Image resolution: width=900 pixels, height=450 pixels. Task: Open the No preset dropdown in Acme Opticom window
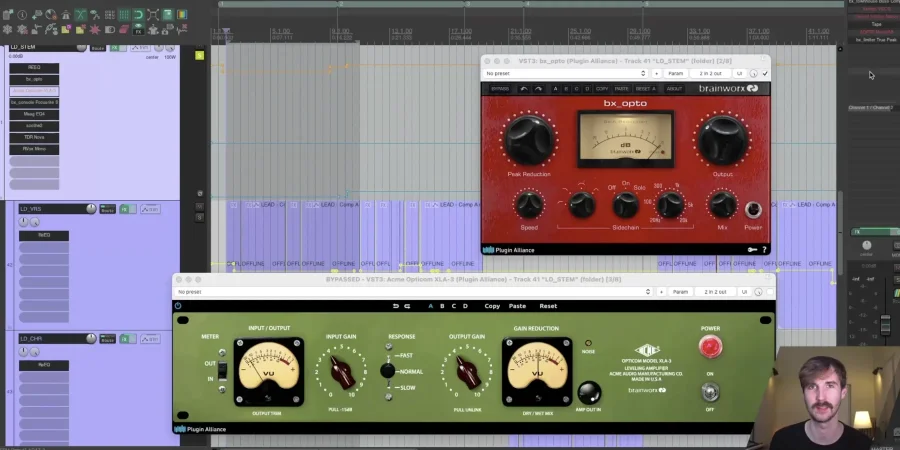coord(413,292)
